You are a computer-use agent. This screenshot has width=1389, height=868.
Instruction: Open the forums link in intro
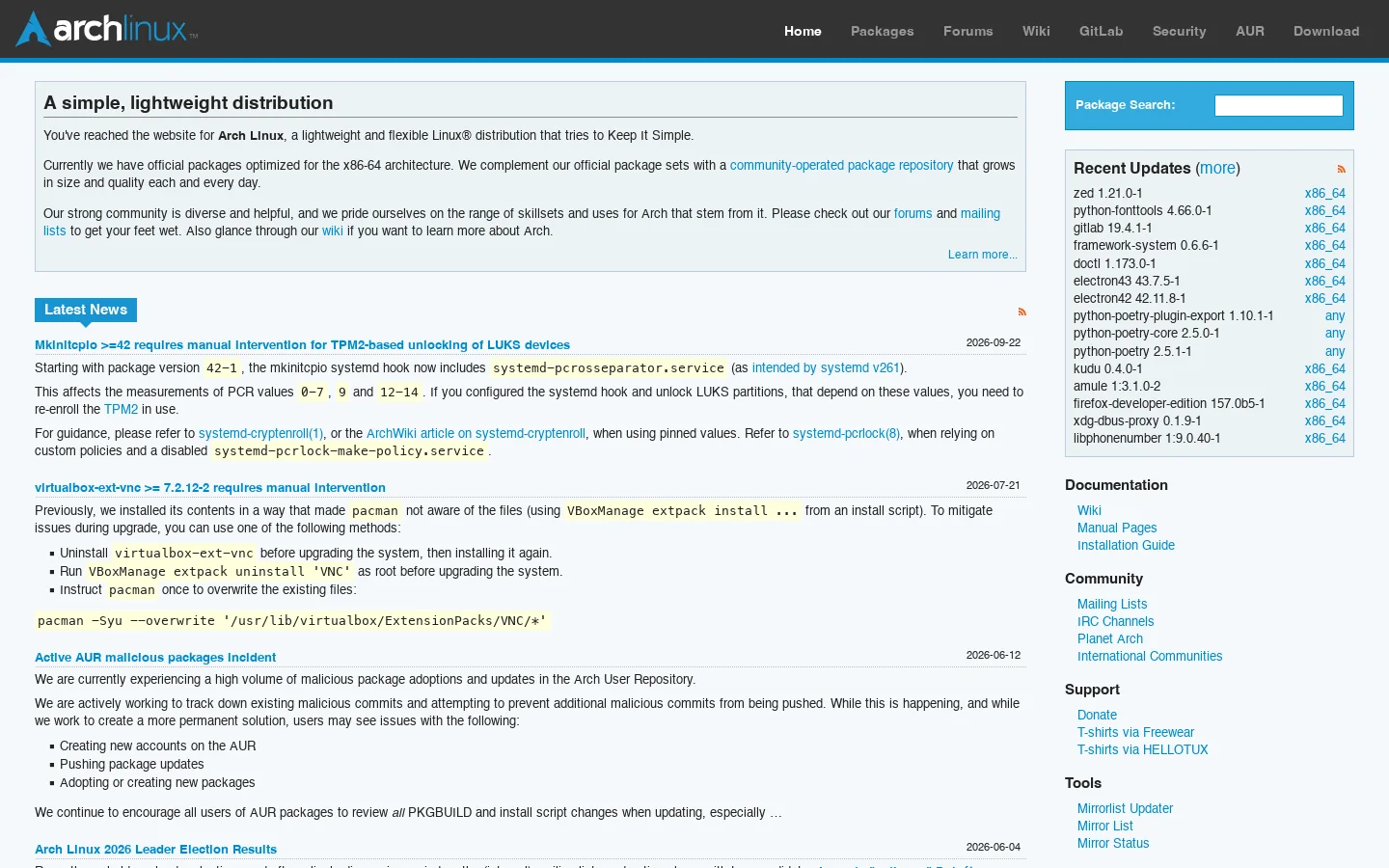pos(912,213)
